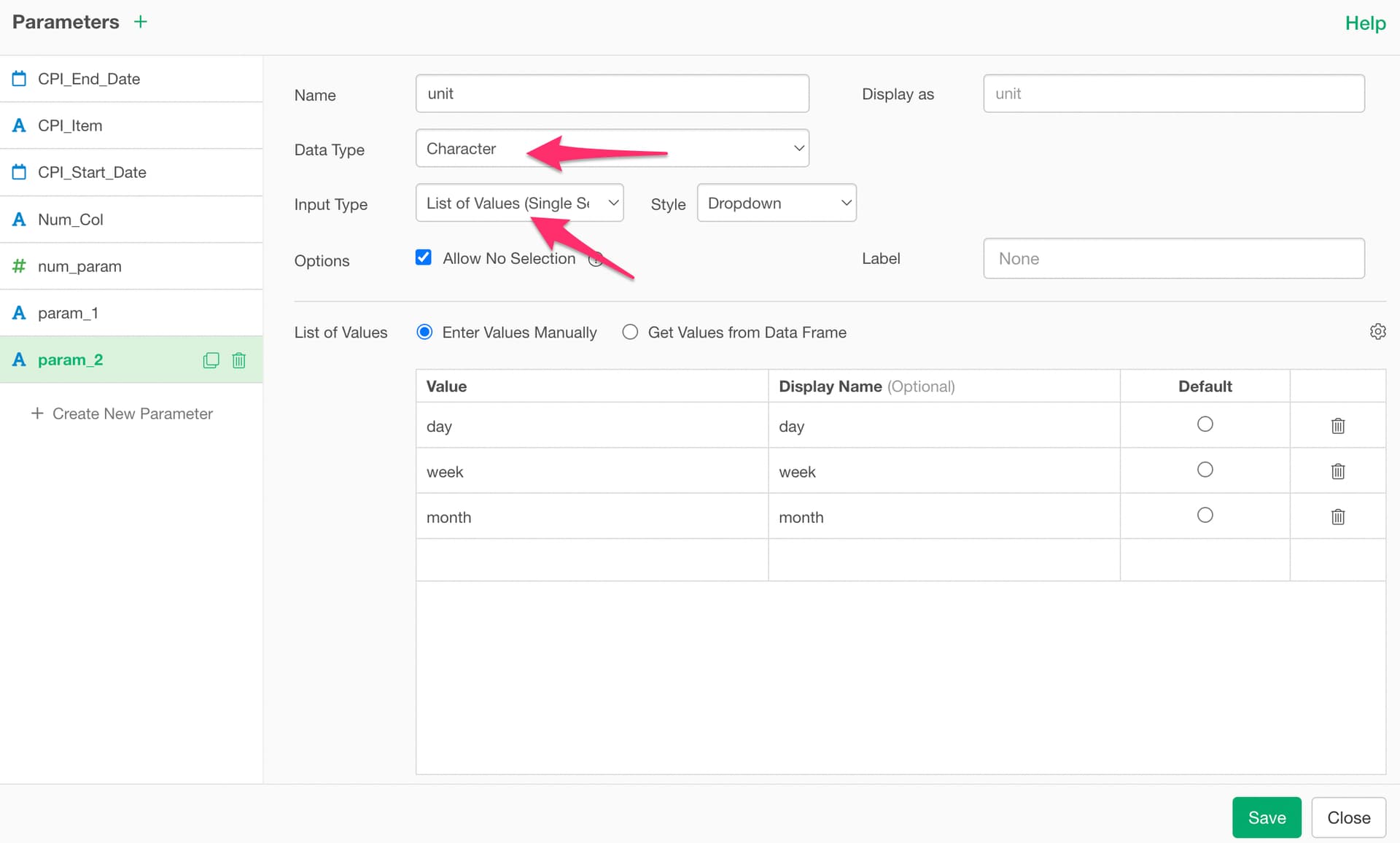
Task: Open List of Values settings gear
Action: 1377,332
